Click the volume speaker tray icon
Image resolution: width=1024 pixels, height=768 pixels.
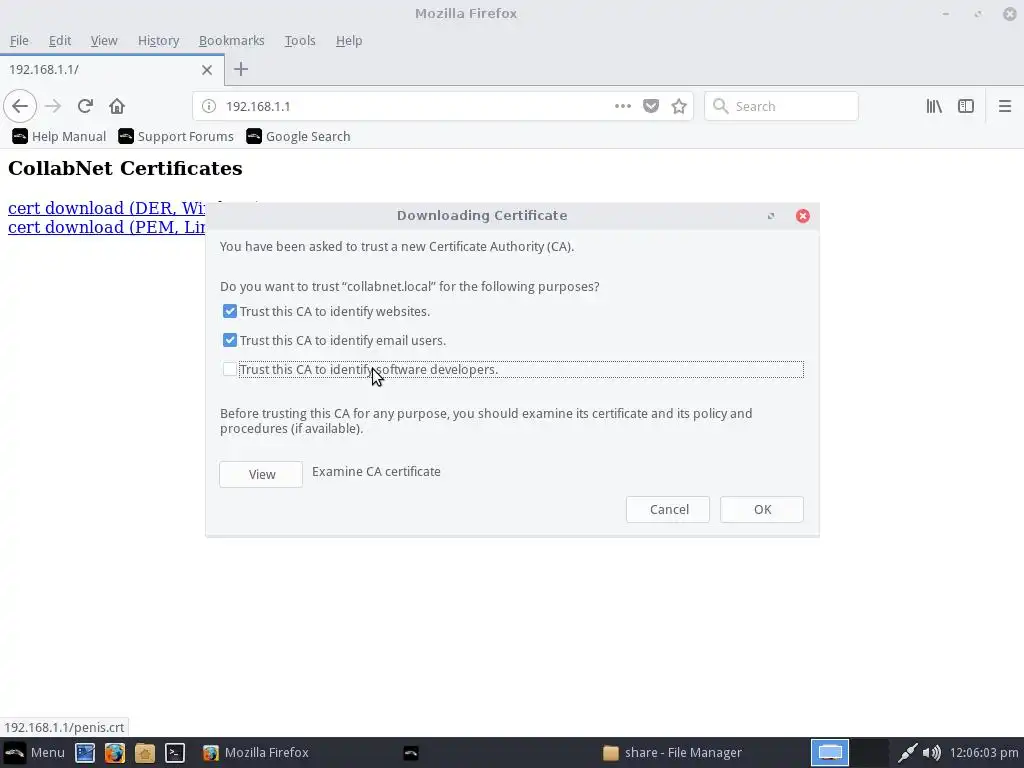pyautogui.click(x=932, y=753)
